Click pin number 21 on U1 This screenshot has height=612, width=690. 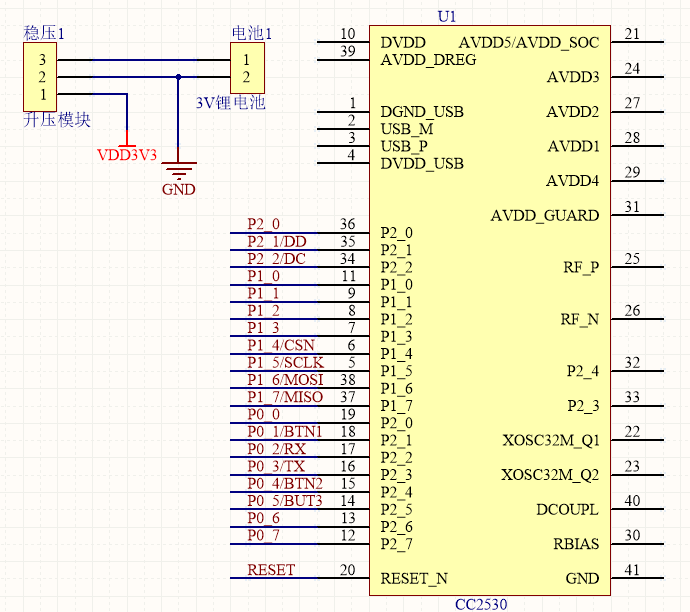click(632, 34)
